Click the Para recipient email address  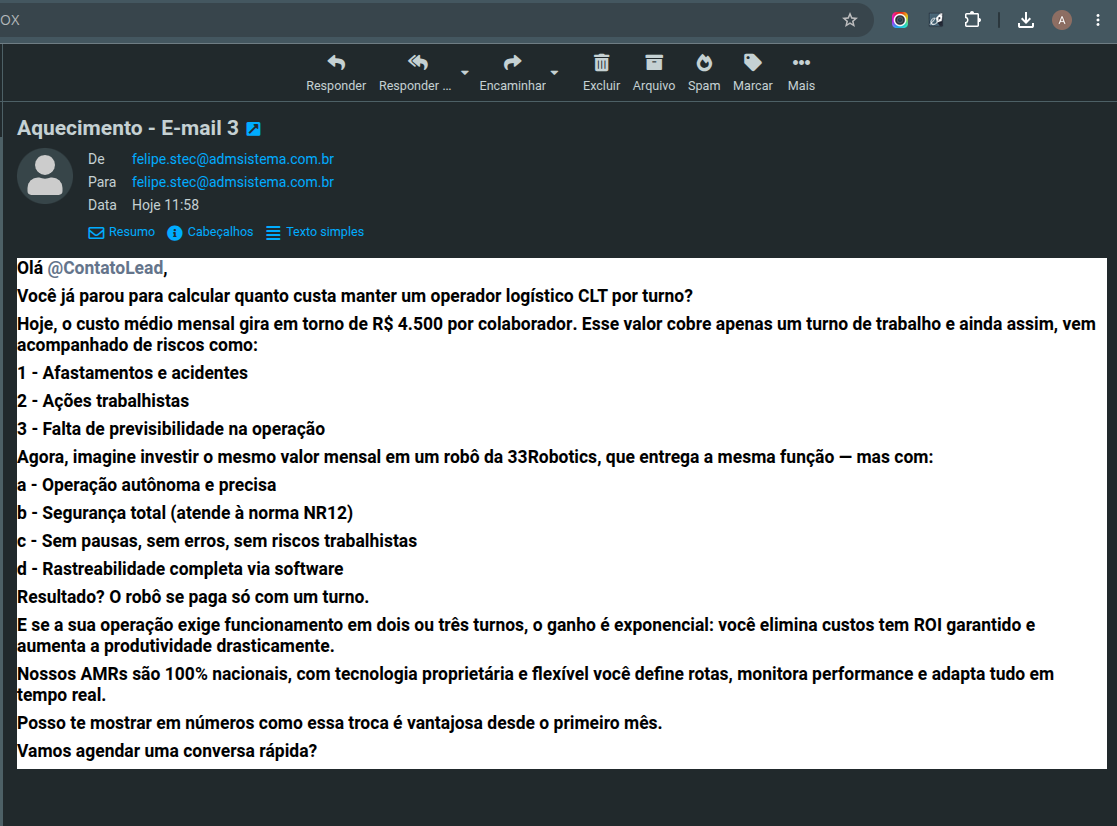point(232,182)
